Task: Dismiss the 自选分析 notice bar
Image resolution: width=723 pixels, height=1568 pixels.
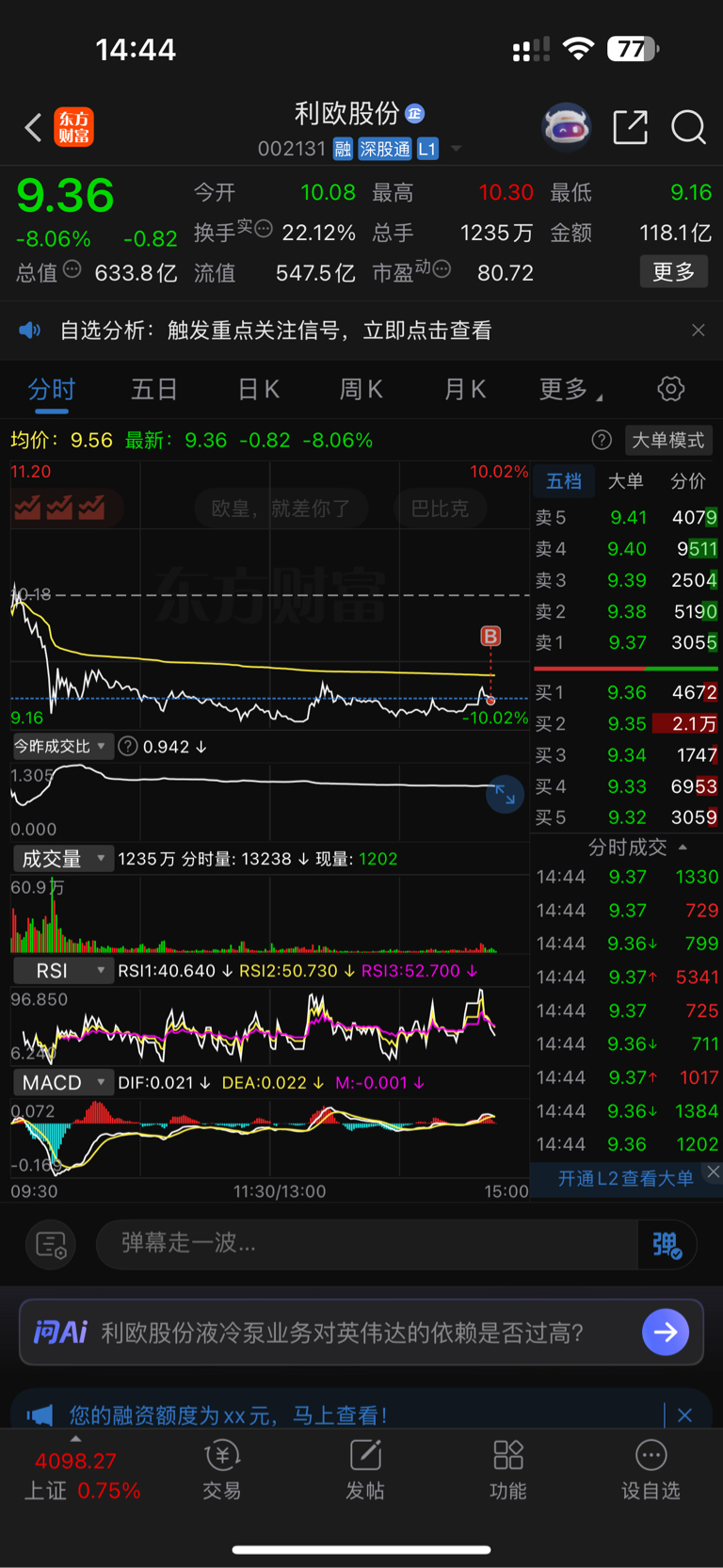Action: (699, 331)
